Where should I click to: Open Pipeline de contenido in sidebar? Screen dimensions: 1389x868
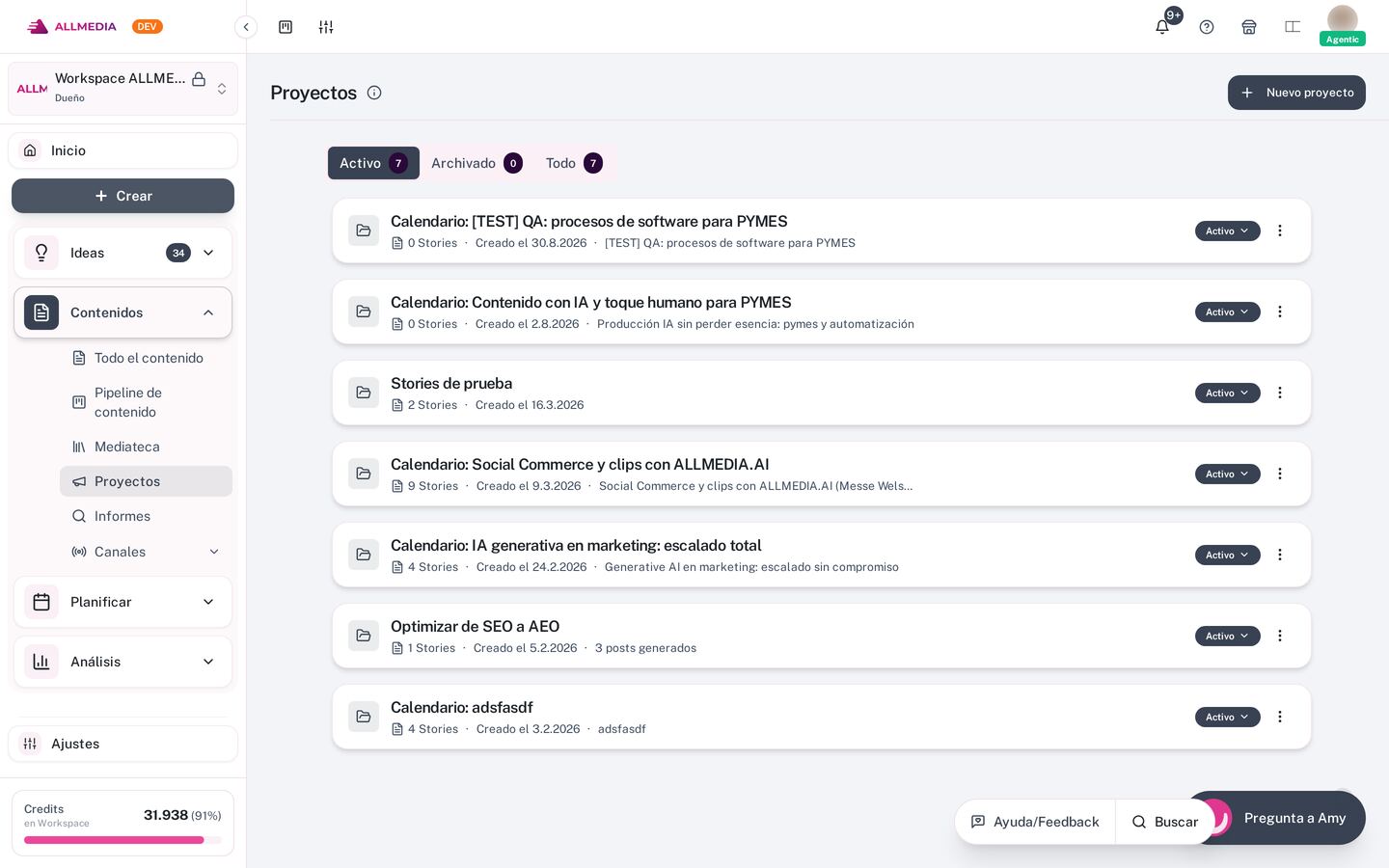pos(146,402)
